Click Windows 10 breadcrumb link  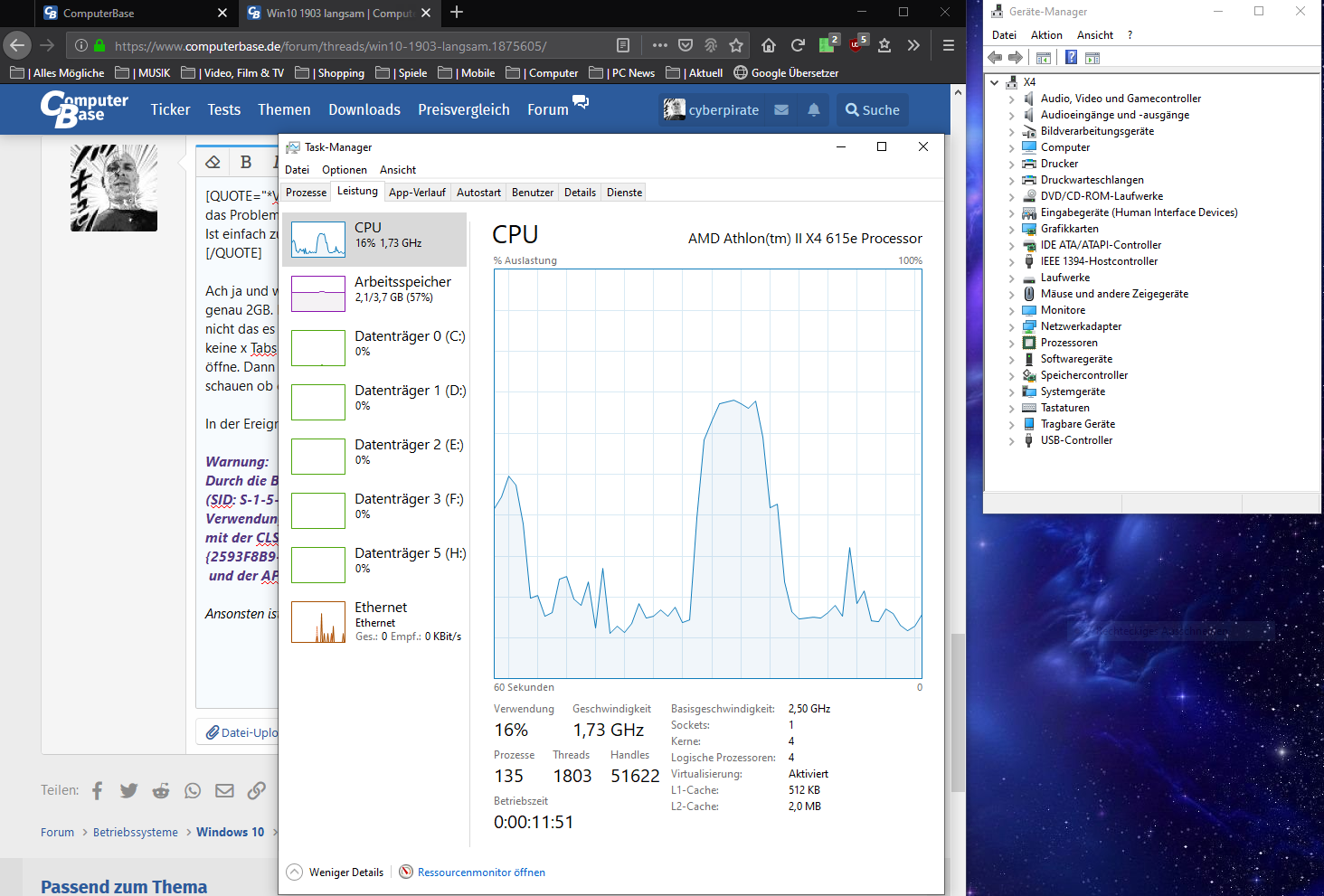231,833
